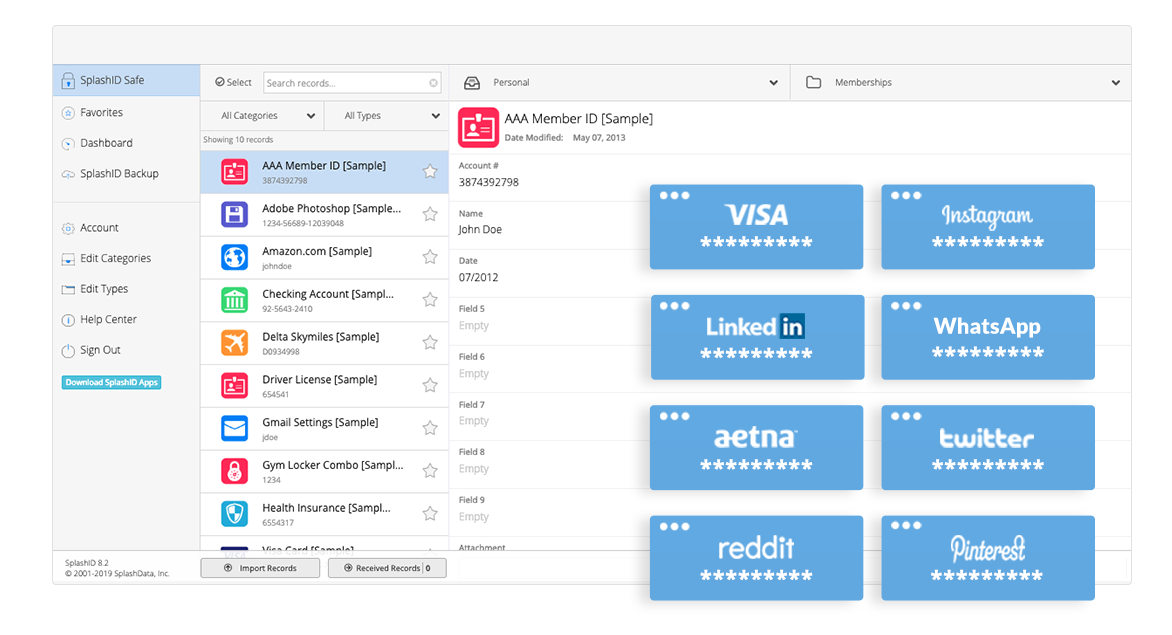Click the Import Records button
The height and width of the screenshot is (635, 1172).
260,569
